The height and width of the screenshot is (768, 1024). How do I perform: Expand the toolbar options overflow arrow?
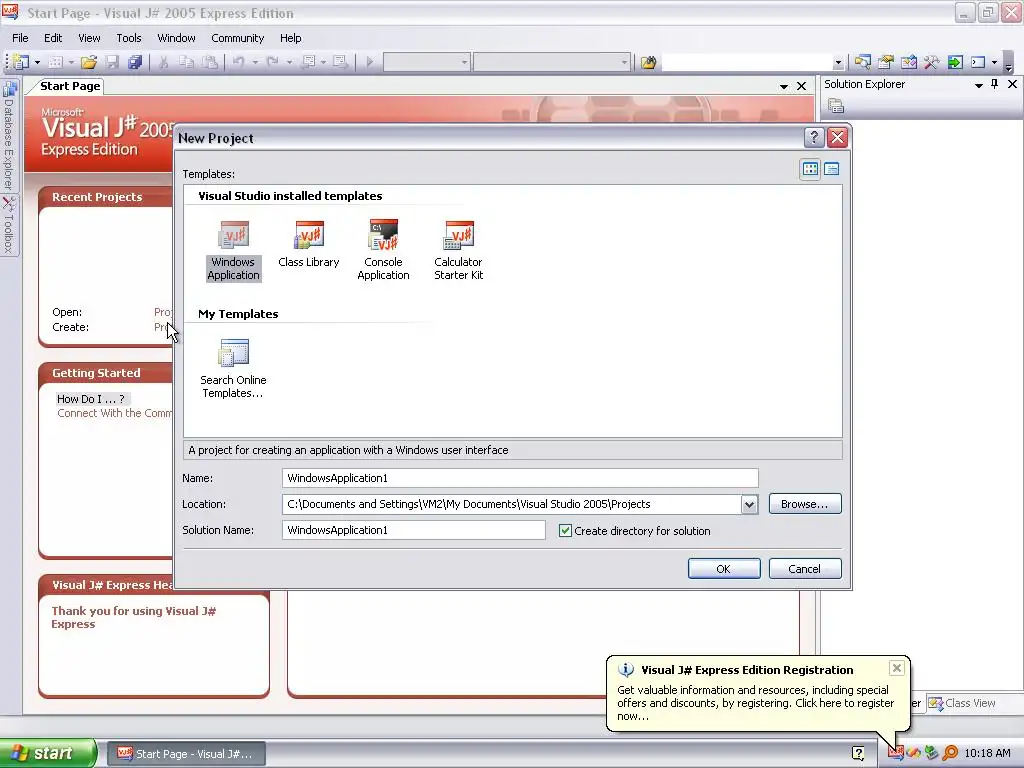[1008, 66]
